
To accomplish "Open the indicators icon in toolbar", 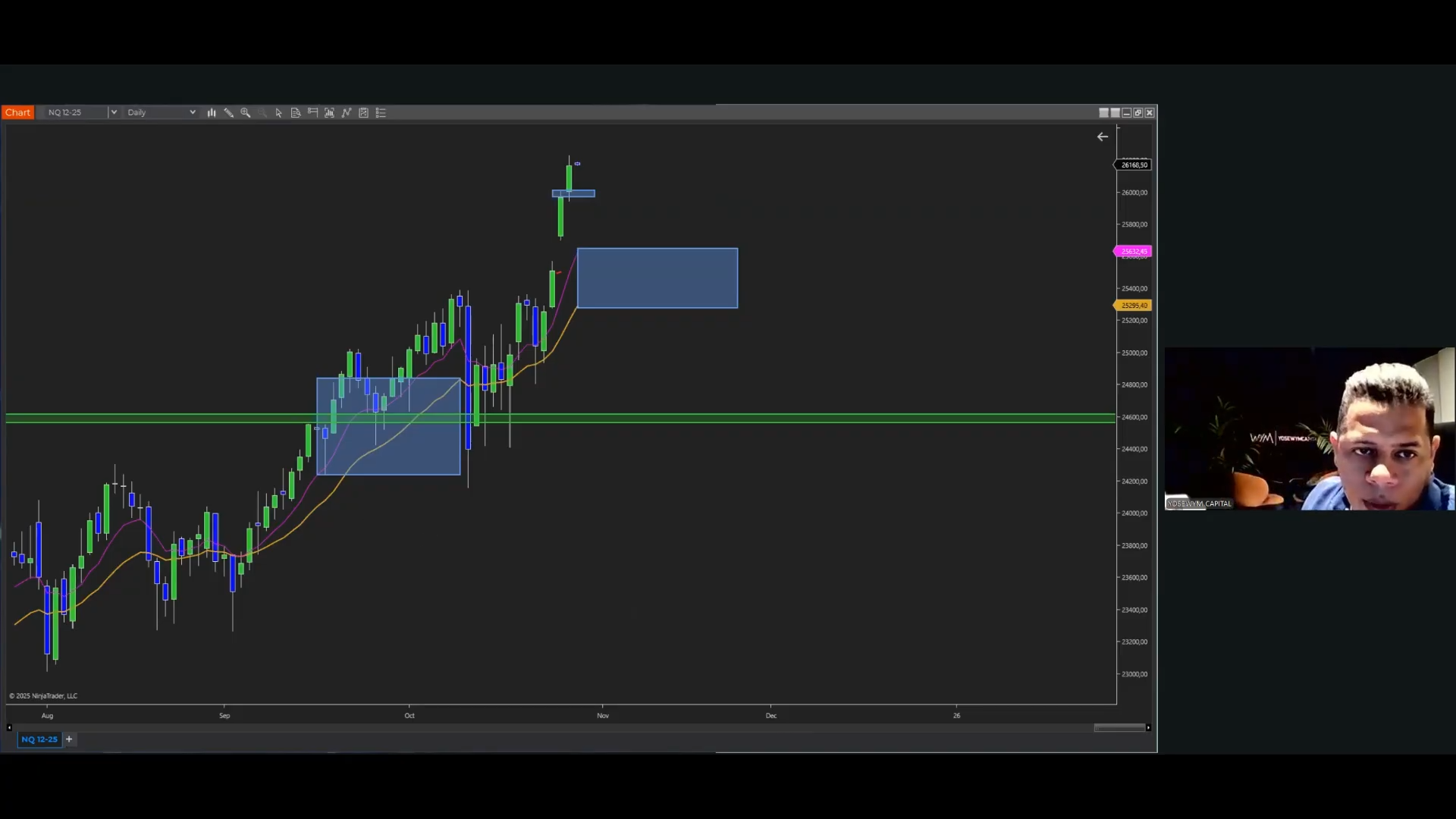I will click(347, 112).
